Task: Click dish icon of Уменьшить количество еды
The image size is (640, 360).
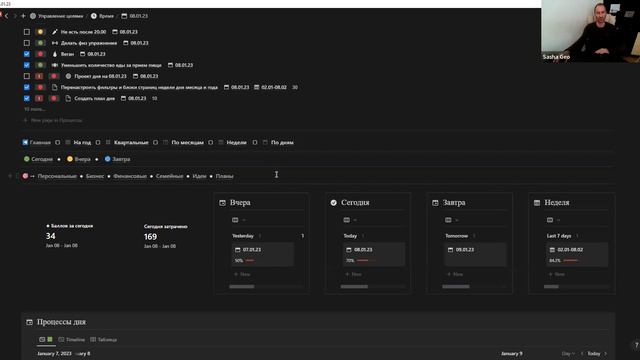Action: (x=55, y=65)
